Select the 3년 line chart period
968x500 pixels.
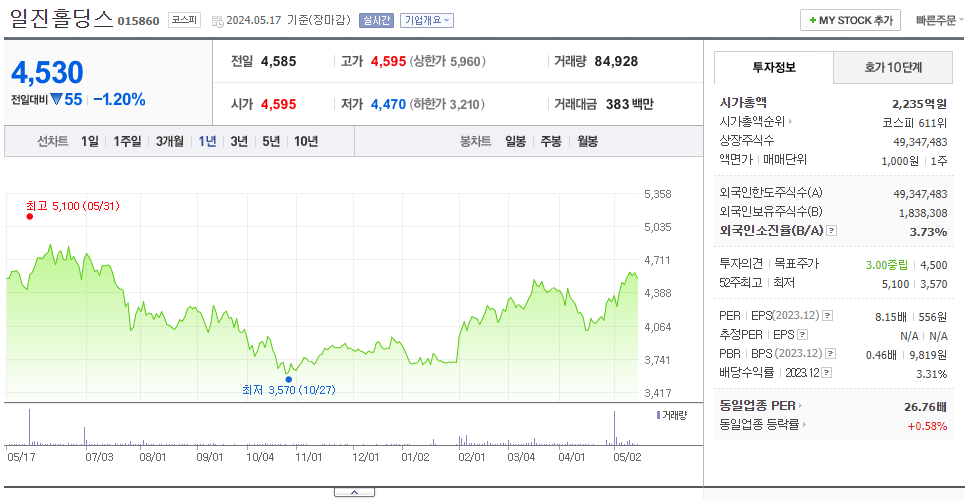239,141
